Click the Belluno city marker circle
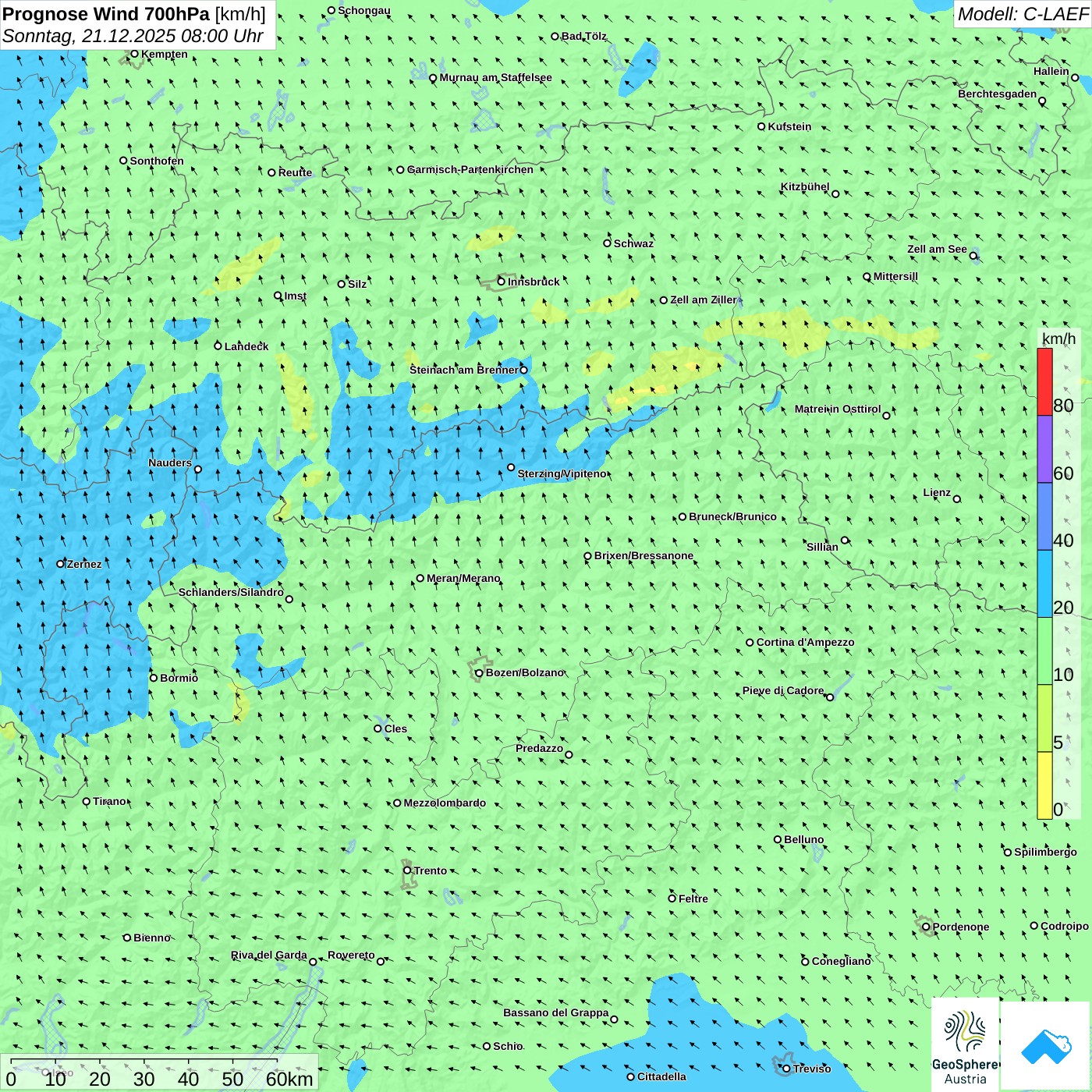This screenshot has height=1092, width=1092. point(778,839)
